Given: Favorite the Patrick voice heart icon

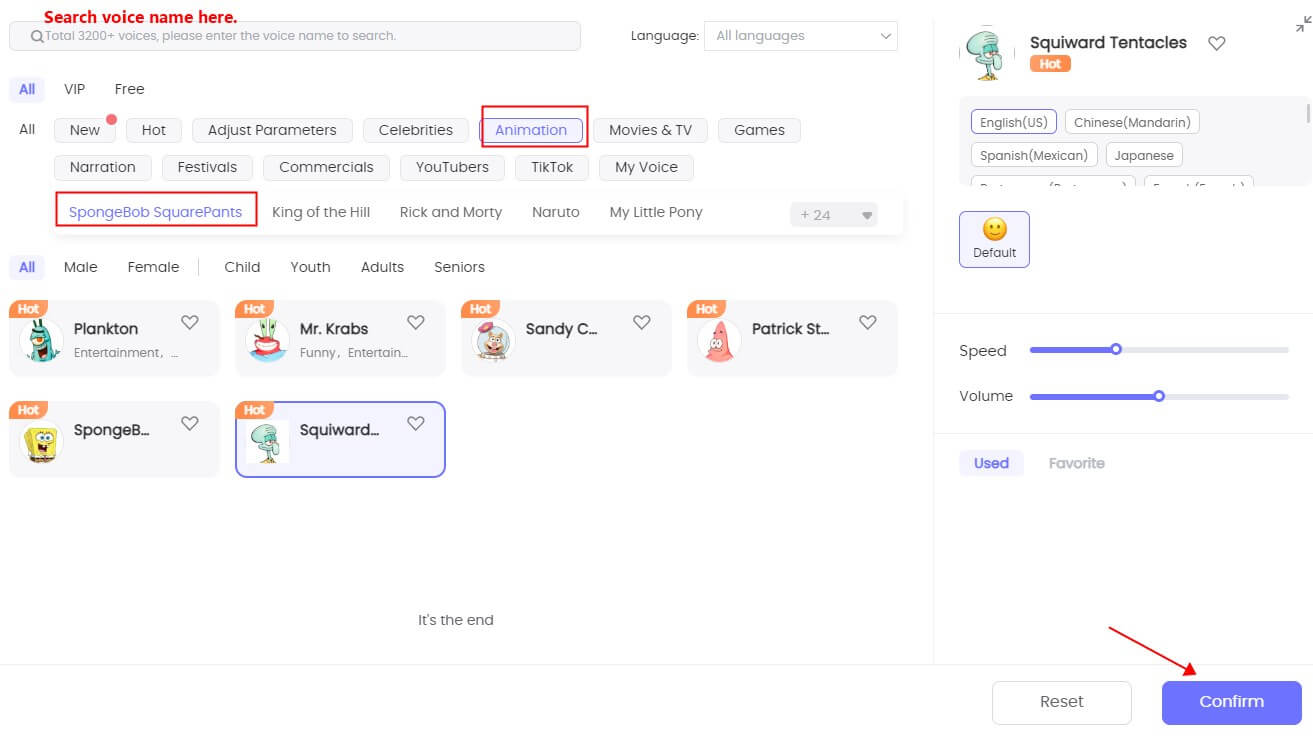Looking at the screenshot, I should (868, 322).
